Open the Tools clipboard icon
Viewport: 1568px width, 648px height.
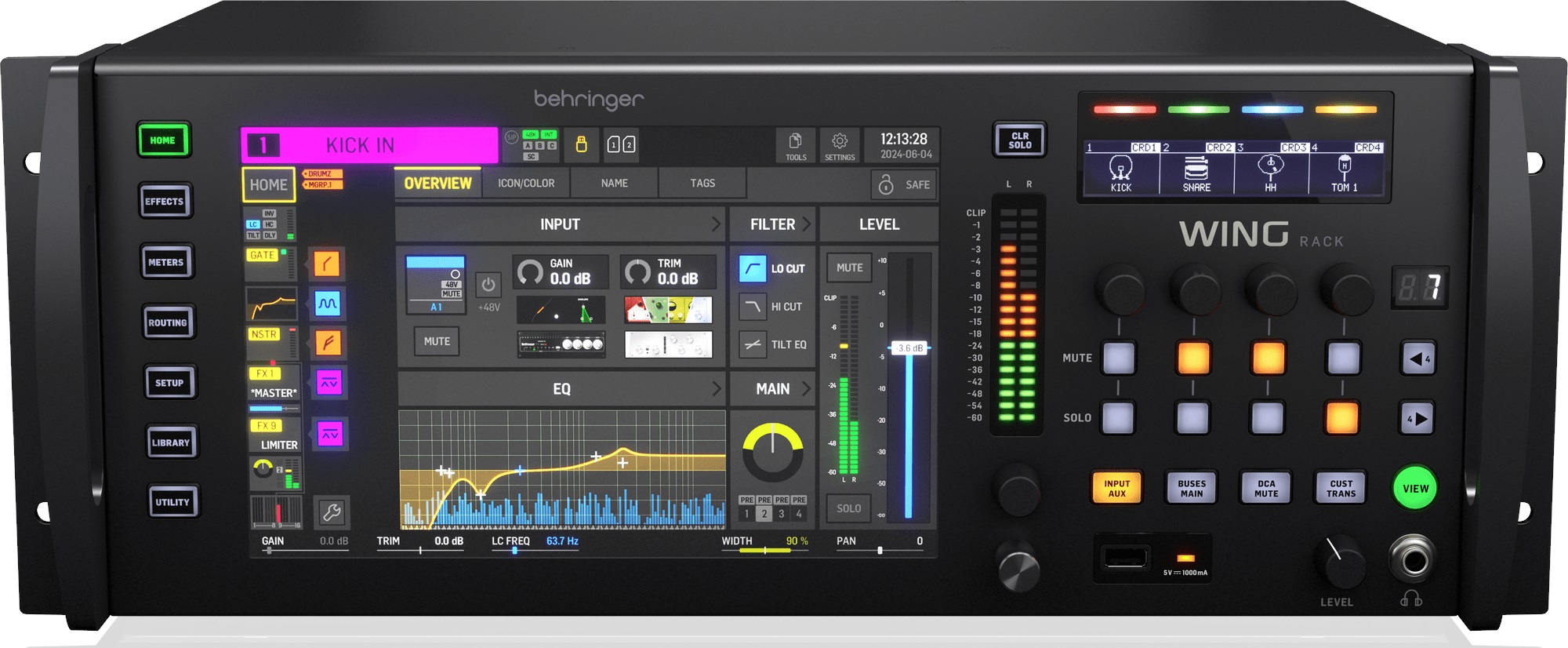click(x=795, y=144)
